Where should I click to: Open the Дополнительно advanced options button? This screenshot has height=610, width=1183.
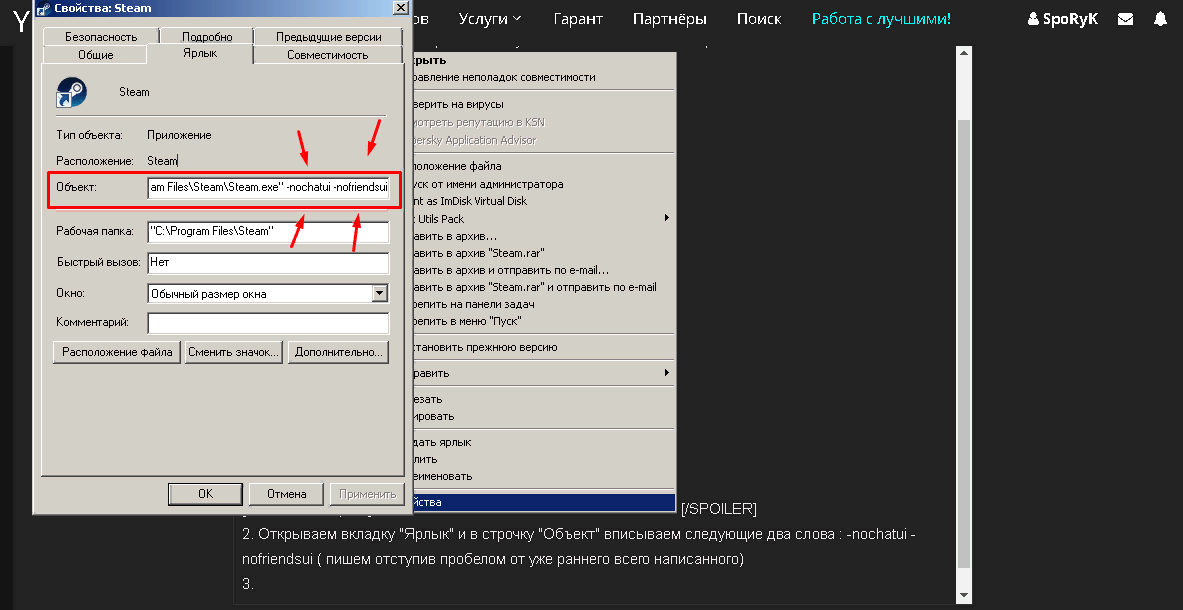(338, 351)
